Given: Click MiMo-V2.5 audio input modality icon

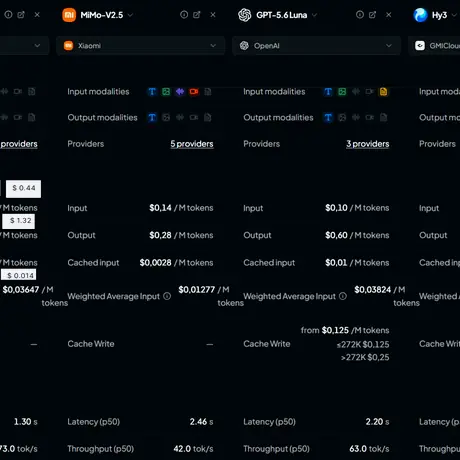Looking at the screenshot, I should point(180,92).
